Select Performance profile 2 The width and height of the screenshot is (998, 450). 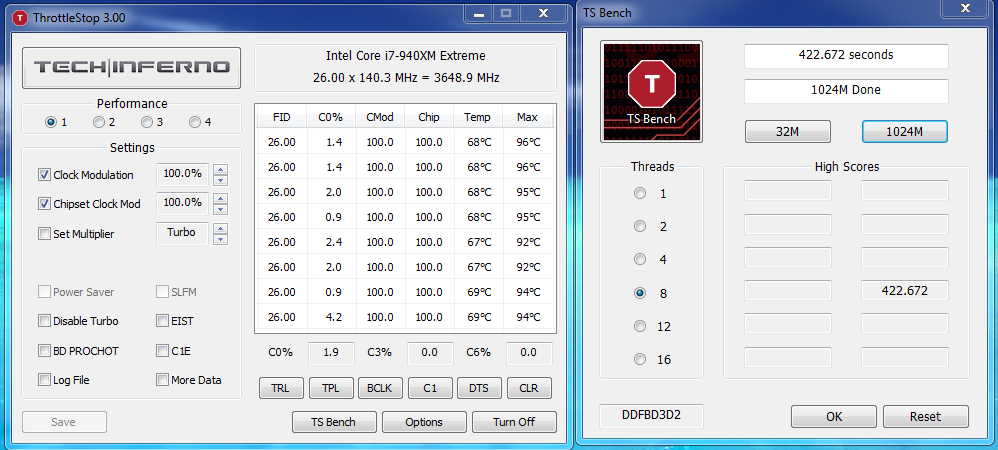point(99,122)
